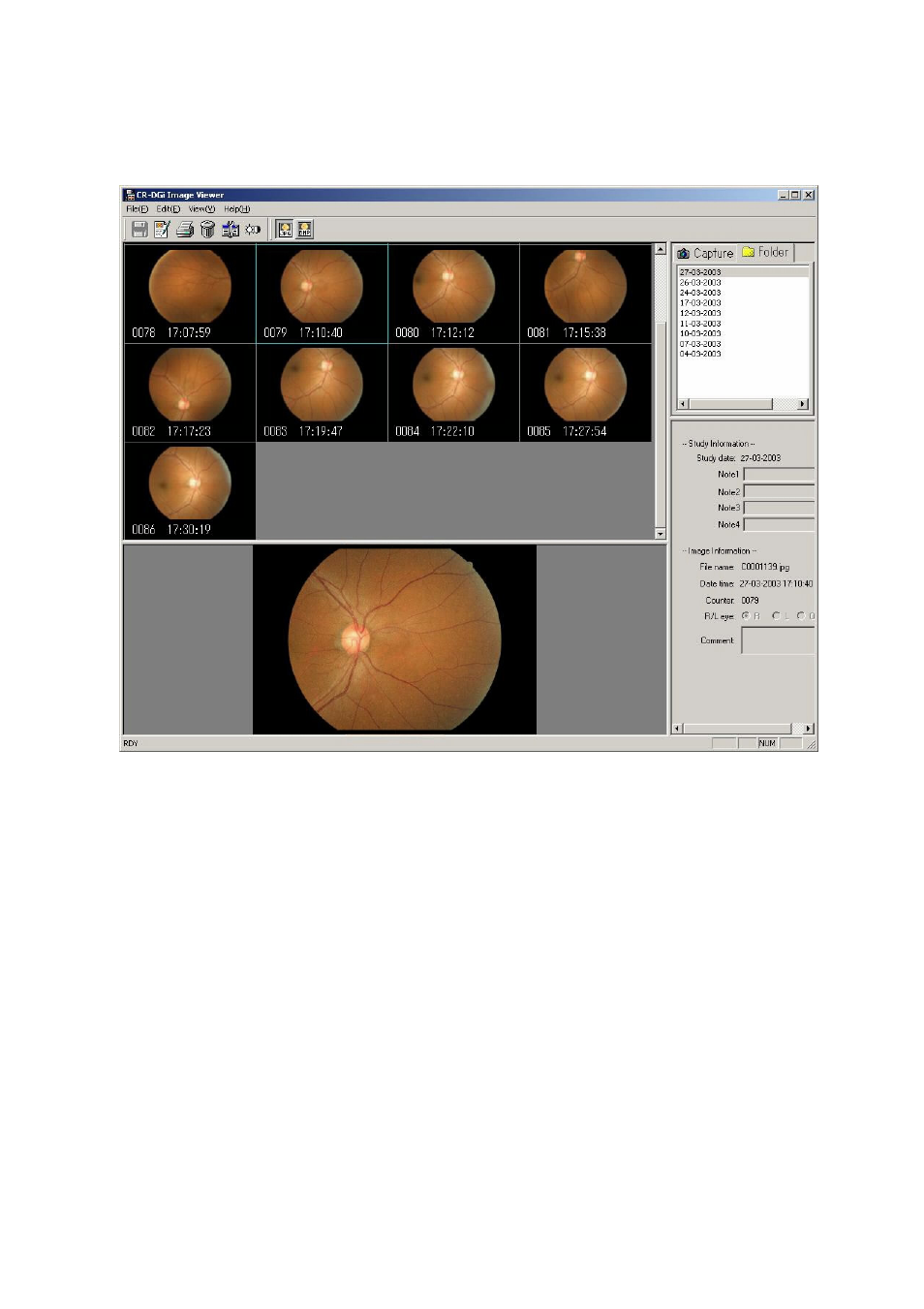Click the lamp brightness toolbar icon
Image resolution: width=924 pixels, height=1309 pixels.
point(253,230)
